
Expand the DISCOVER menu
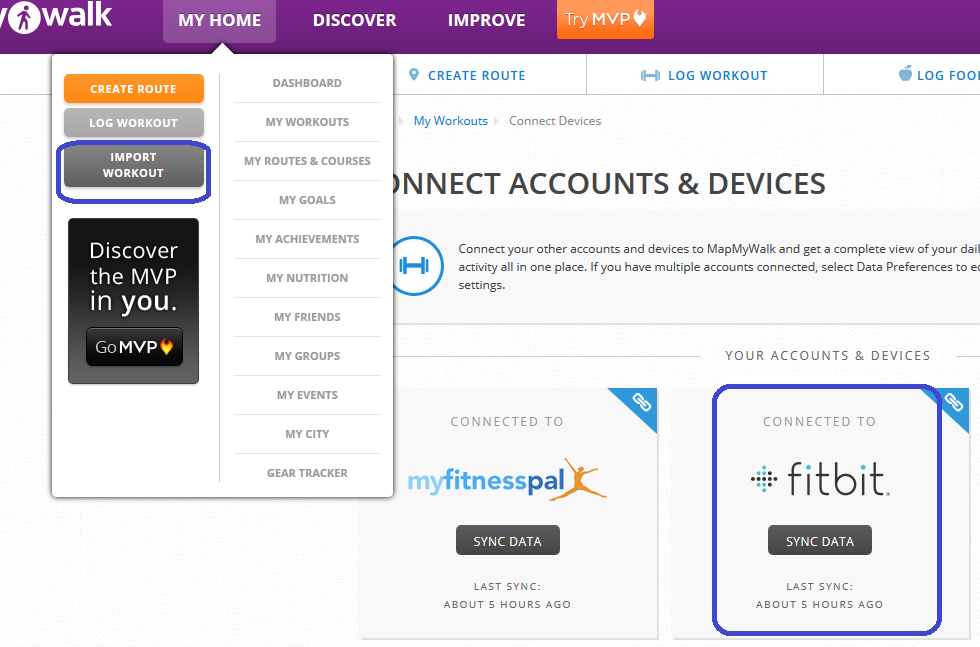click(354, 21)
